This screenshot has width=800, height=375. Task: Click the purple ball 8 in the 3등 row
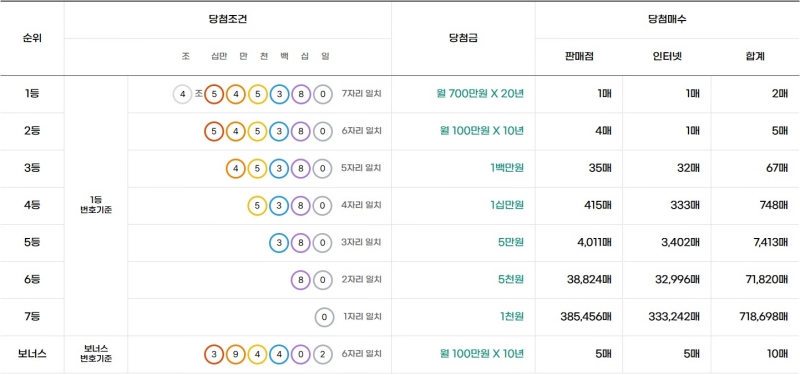[x=301, y=168]
